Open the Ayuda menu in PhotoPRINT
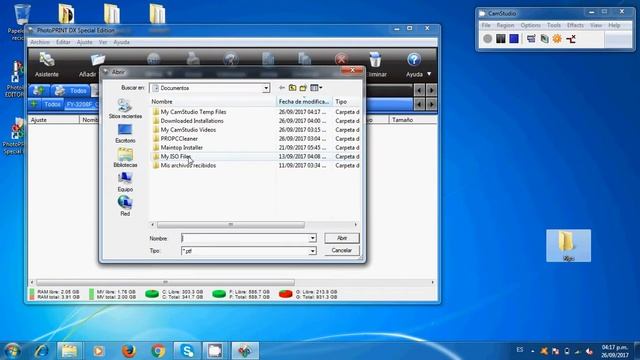Viewport: 640px width, 360px height. (x=121, y=42)
